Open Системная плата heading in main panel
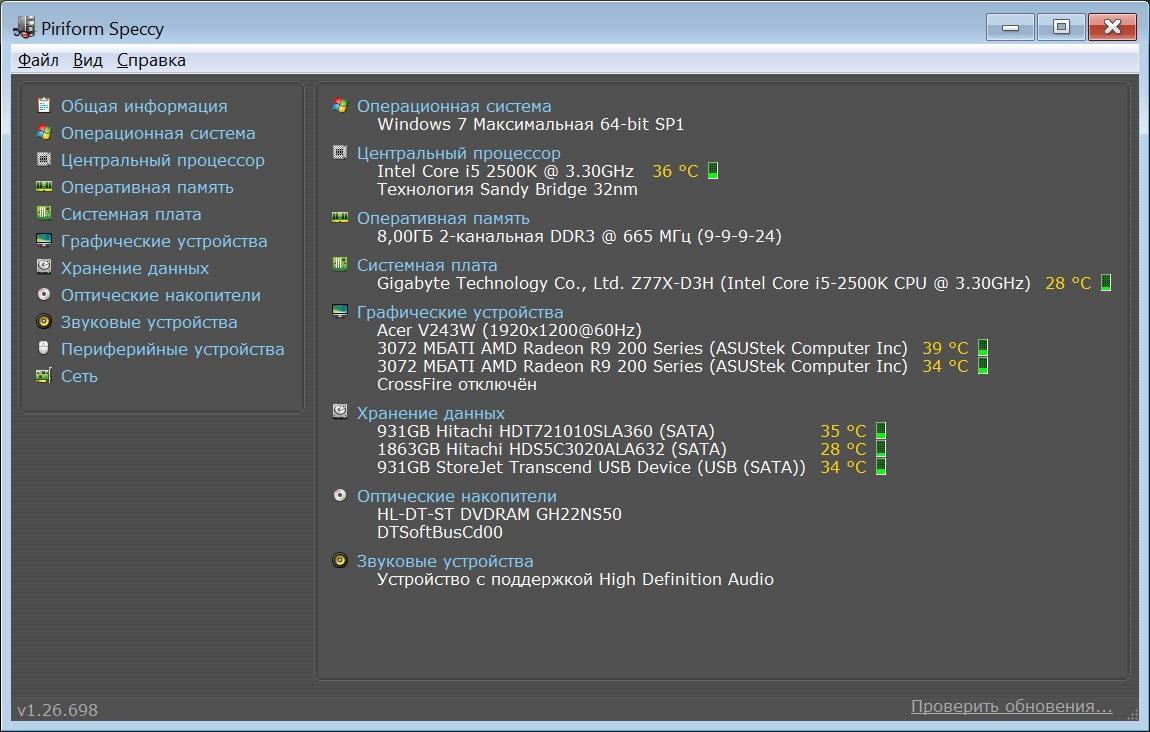The image size is (1150, 732). (x=427, y=265)
